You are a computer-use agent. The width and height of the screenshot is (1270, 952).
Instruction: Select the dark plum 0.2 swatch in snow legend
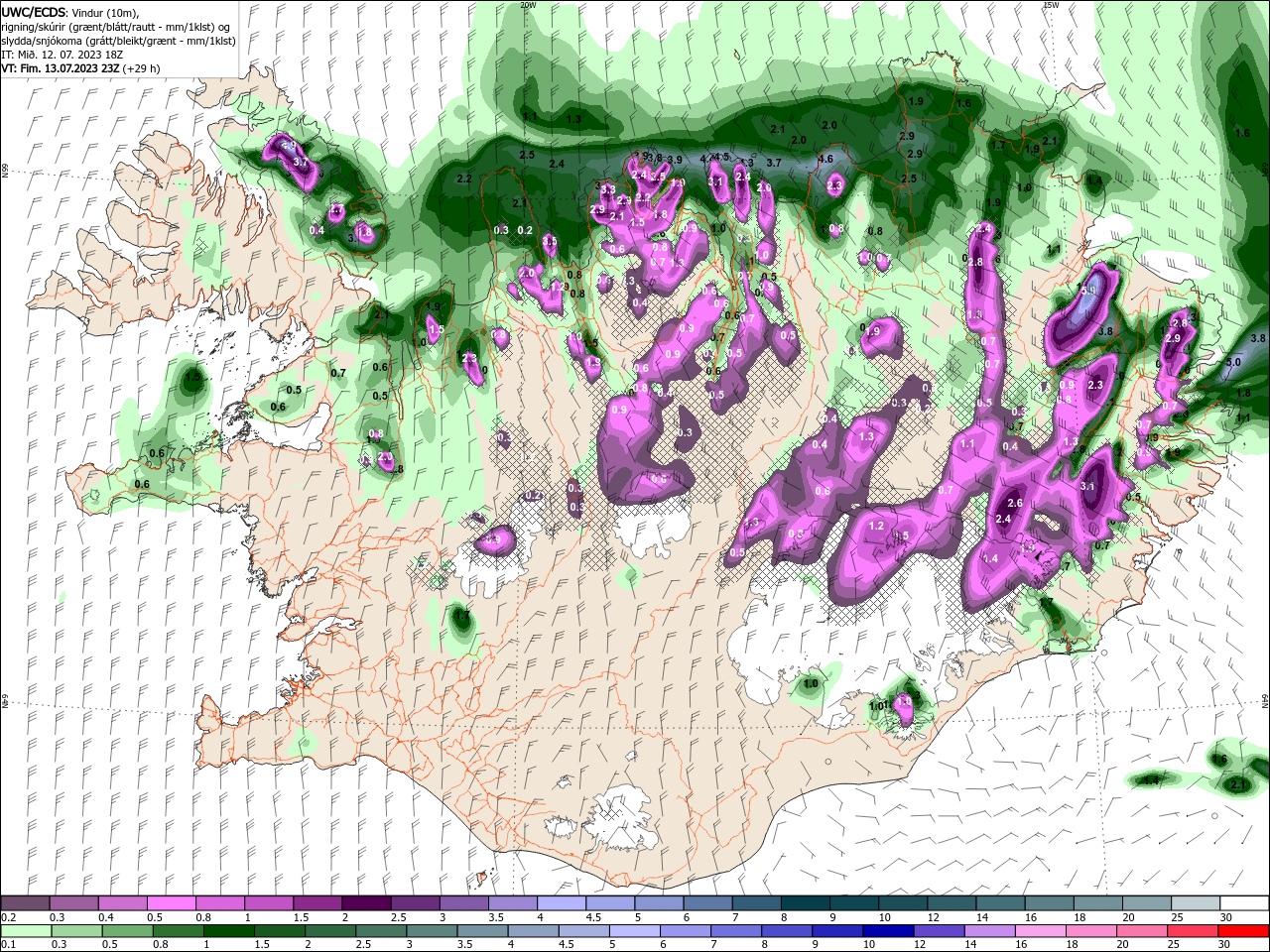[x=25, y=902]
